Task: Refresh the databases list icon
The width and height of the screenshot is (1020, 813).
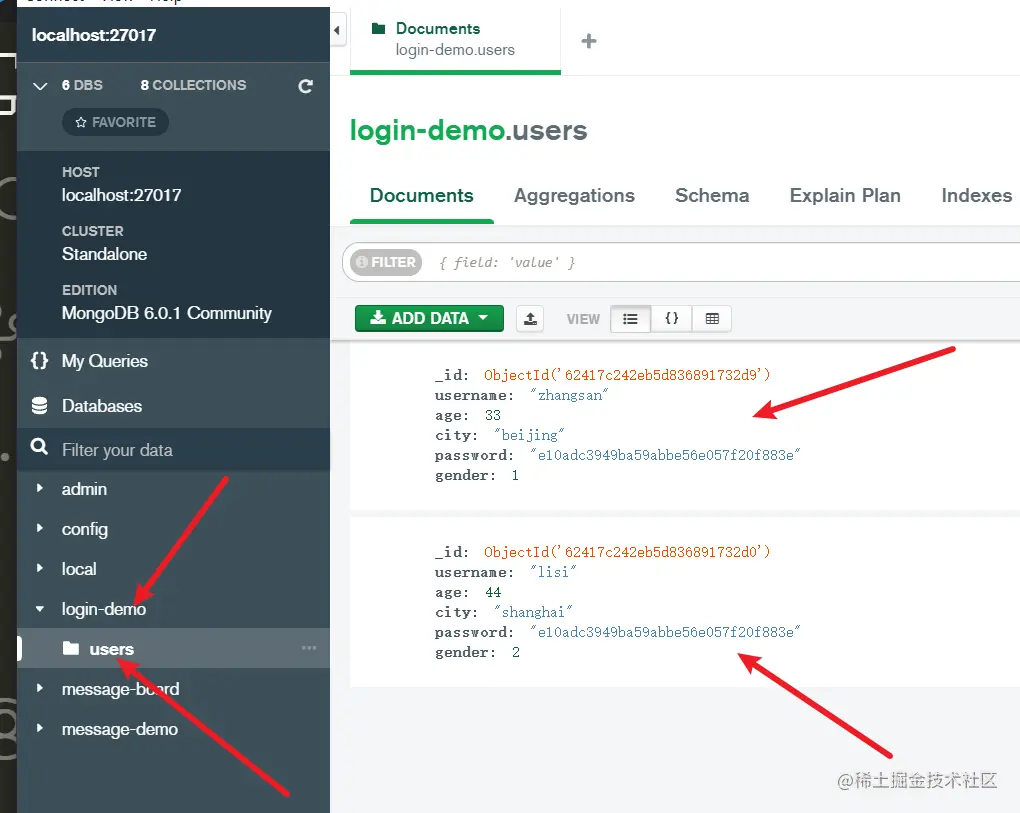Action: point(306,86)
